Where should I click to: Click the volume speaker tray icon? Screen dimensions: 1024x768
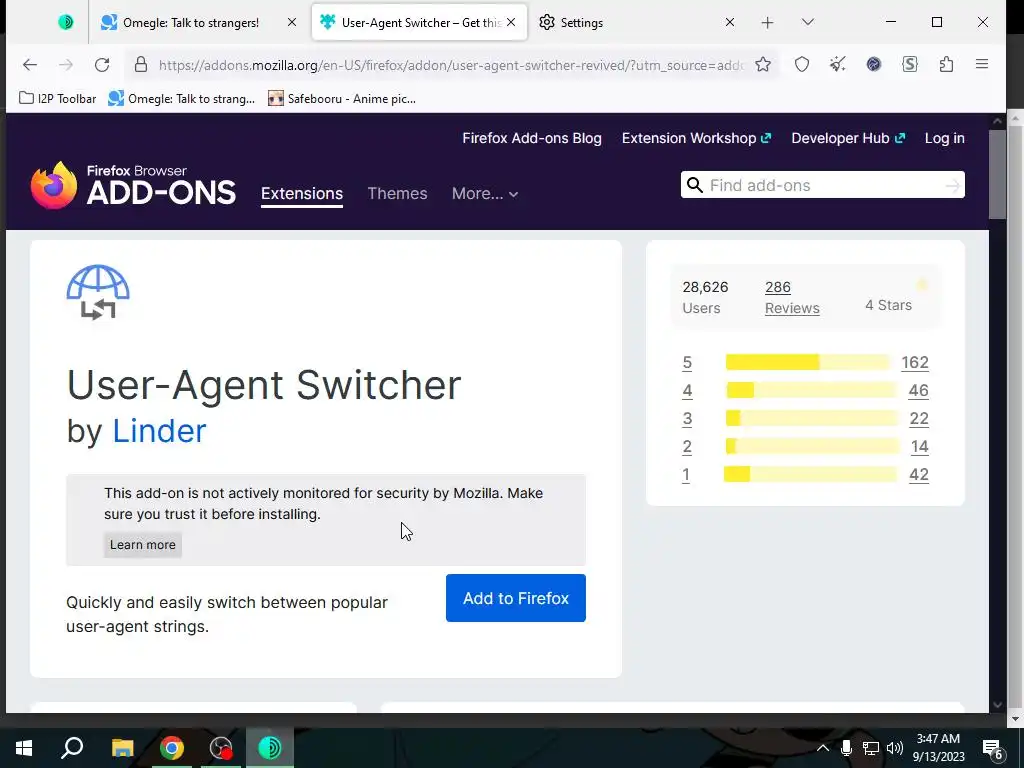click(895, 748)
